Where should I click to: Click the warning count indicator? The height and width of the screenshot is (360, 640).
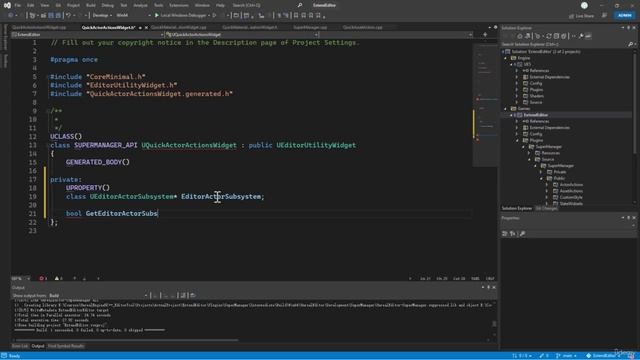coord(58,278)
